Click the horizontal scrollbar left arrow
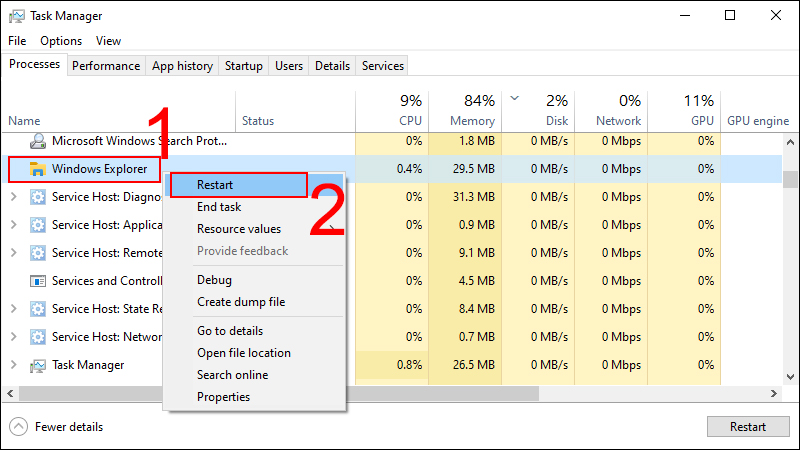This screenshot has width=800, height=450. pos(10,393)
